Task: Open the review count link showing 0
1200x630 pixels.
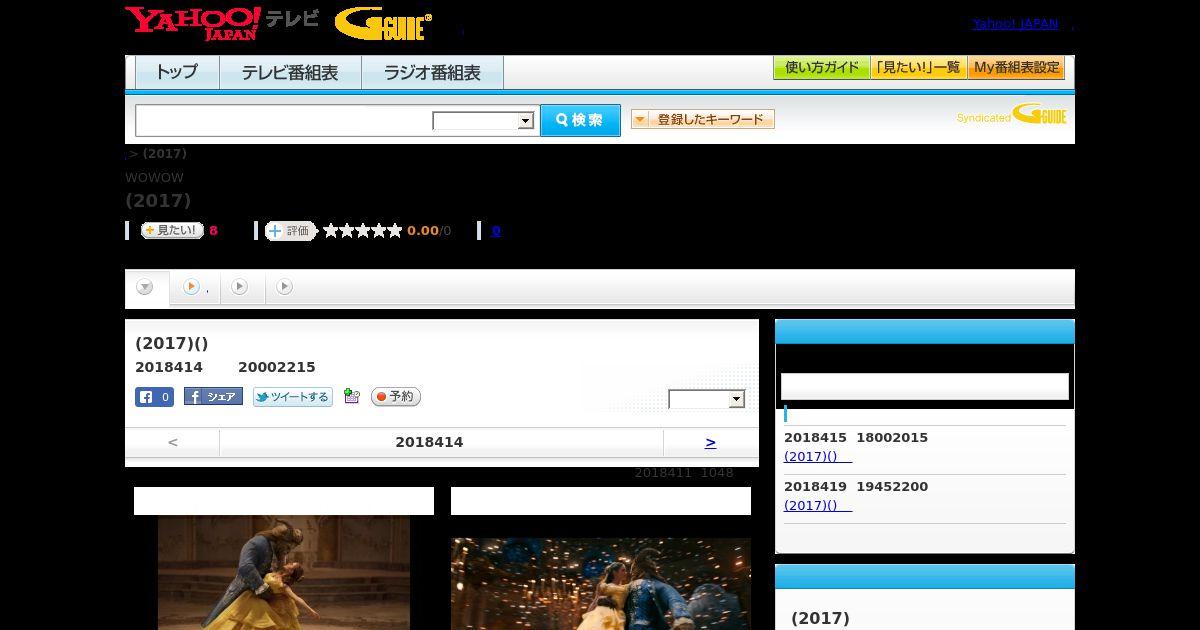Action: 496,231
